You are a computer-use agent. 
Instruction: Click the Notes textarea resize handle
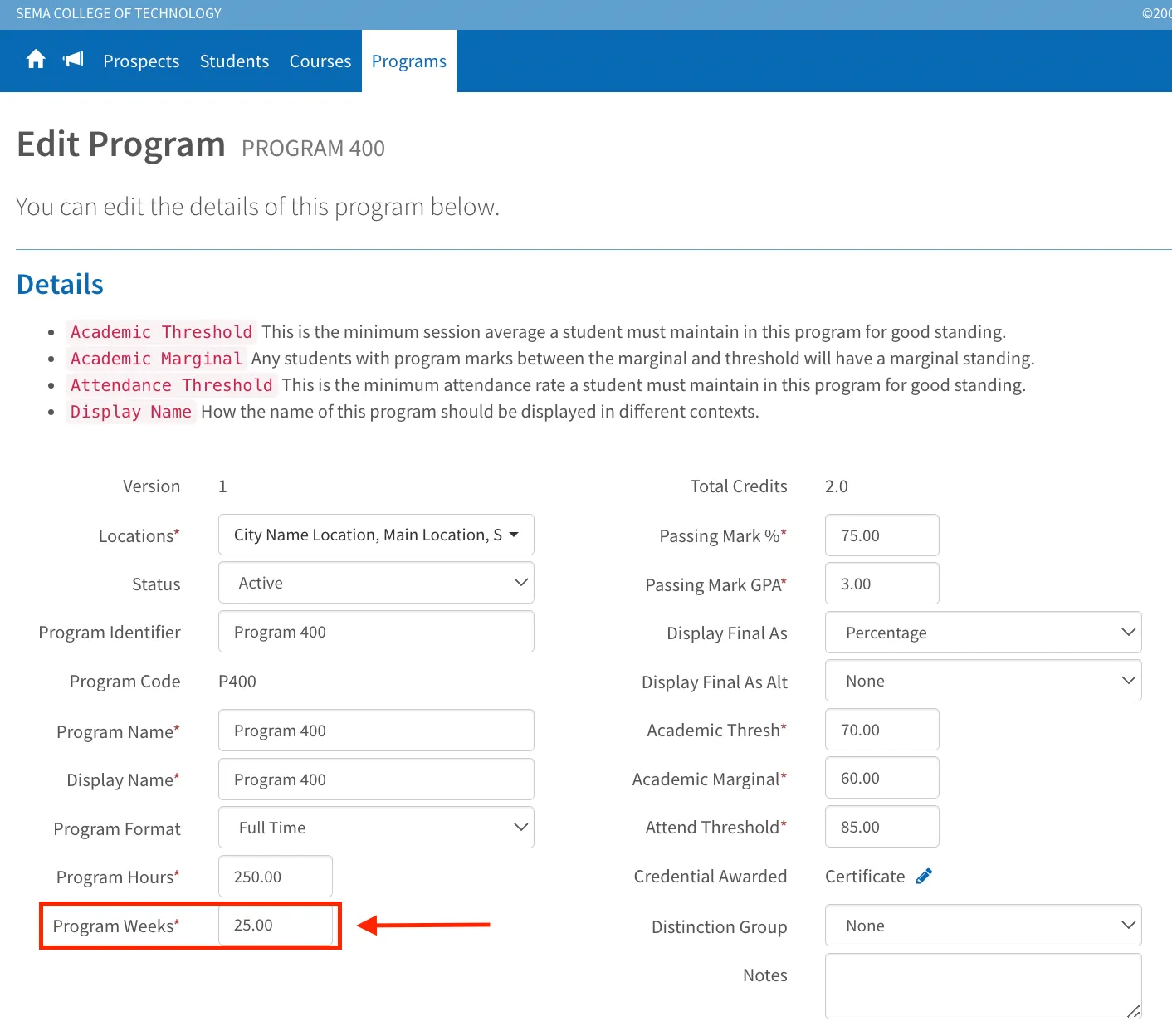click(x=1134, y=1011)
